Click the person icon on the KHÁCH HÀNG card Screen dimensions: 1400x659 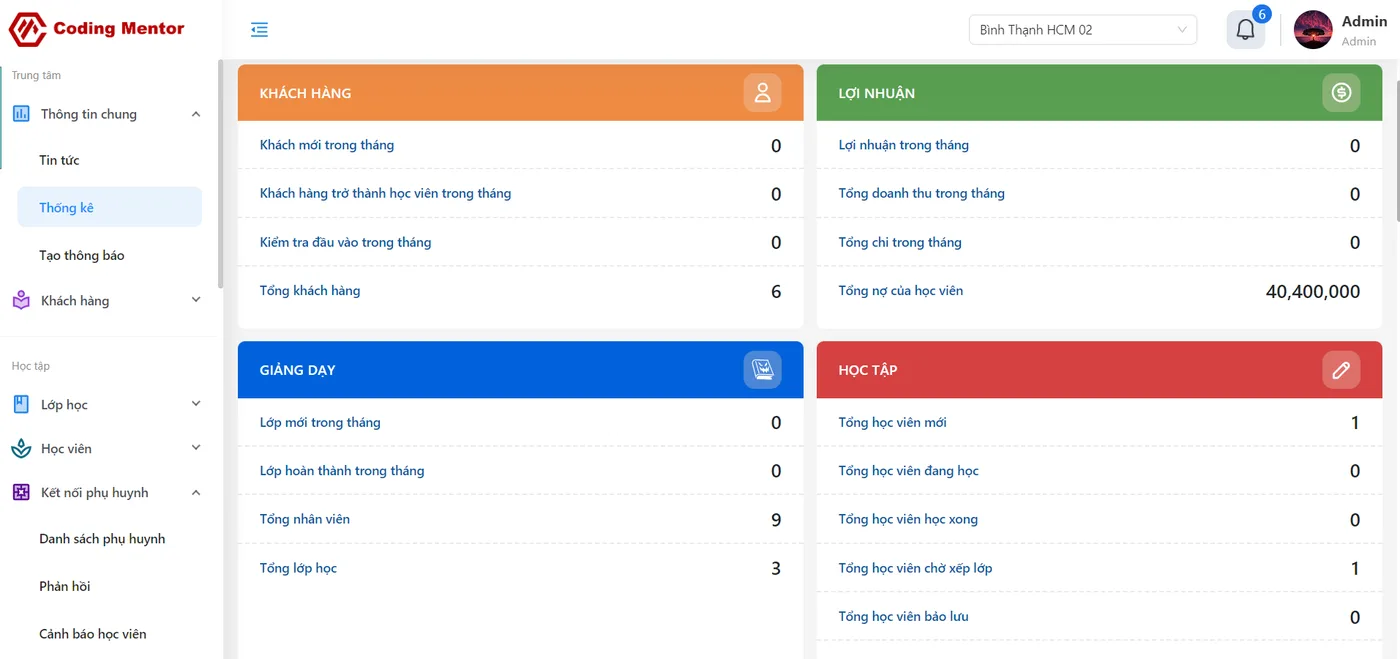coord(762,93)
